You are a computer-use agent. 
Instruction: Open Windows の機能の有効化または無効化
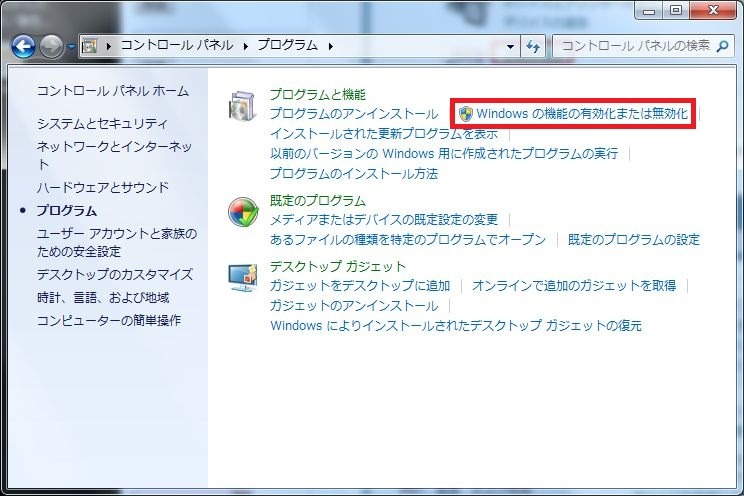pyautogui.click(x=582, y=113)
